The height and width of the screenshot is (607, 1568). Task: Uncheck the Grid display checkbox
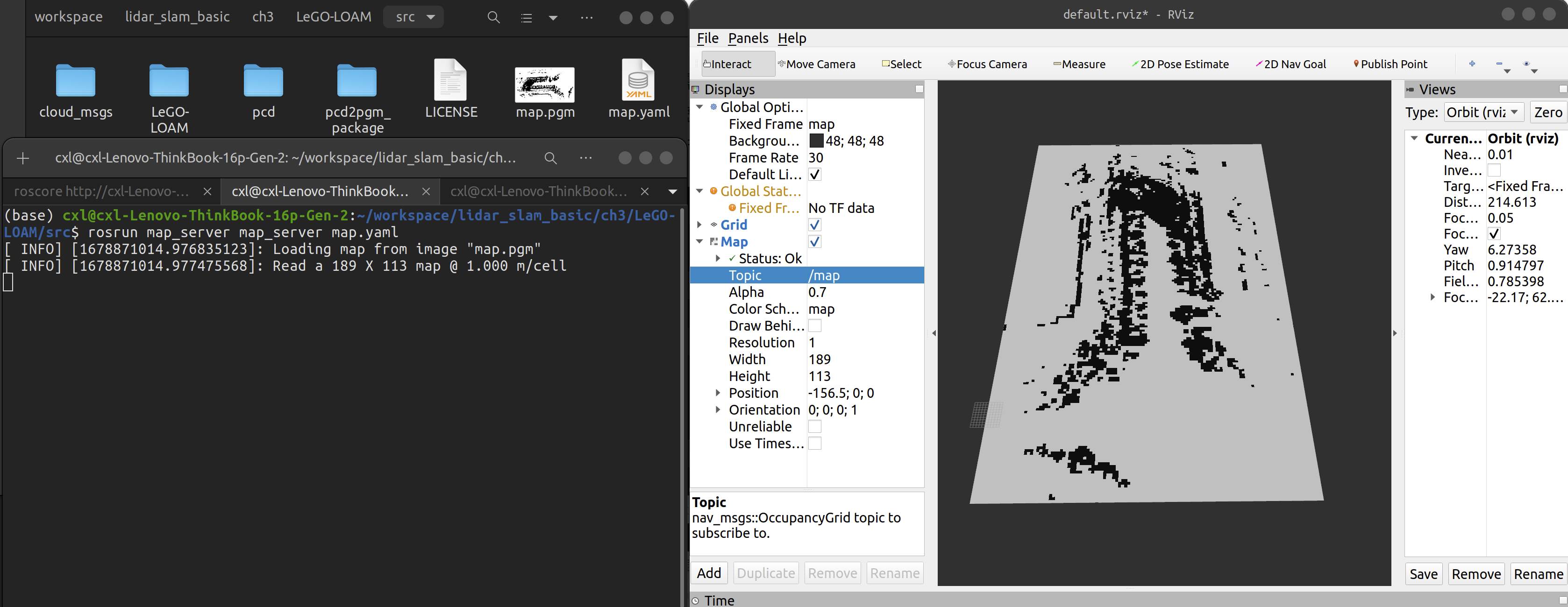click(x=814, y=225)
